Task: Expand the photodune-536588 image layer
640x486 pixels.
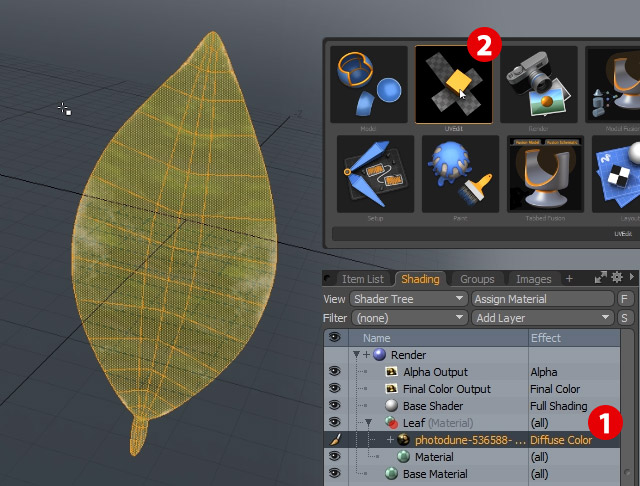Action: coord(390,440)
